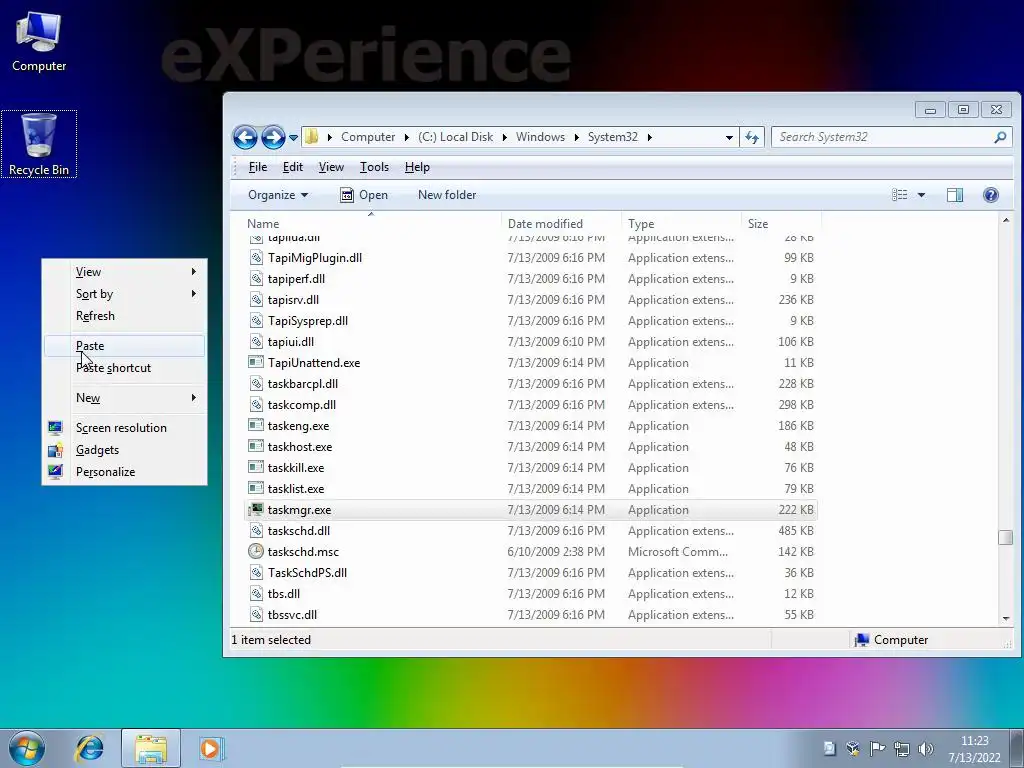Click the (C:) Local Disk breadcrumb
This screenshot has width=1024, height=768.
point(455,137)
